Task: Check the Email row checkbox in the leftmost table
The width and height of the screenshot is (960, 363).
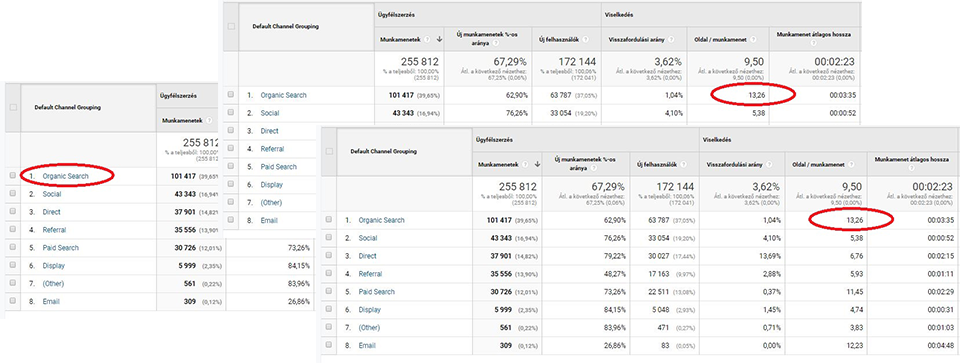Action: (x=13, y=301)
